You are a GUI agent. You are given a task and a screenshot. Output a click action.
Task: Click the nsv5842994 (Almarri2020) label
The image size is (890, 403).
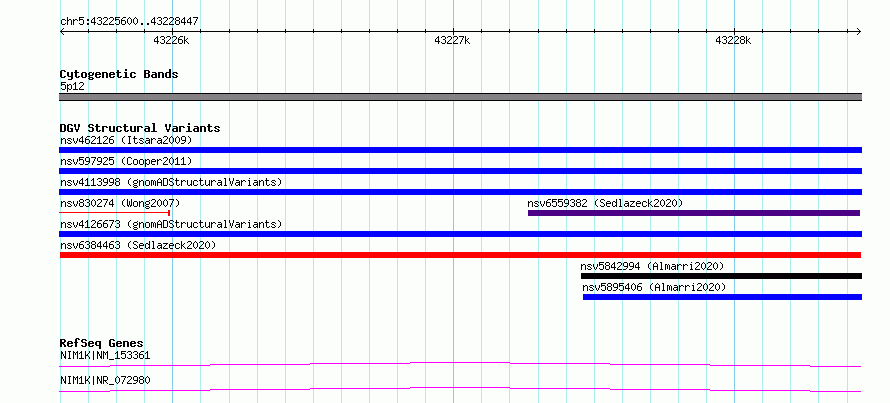coord(652,266)
